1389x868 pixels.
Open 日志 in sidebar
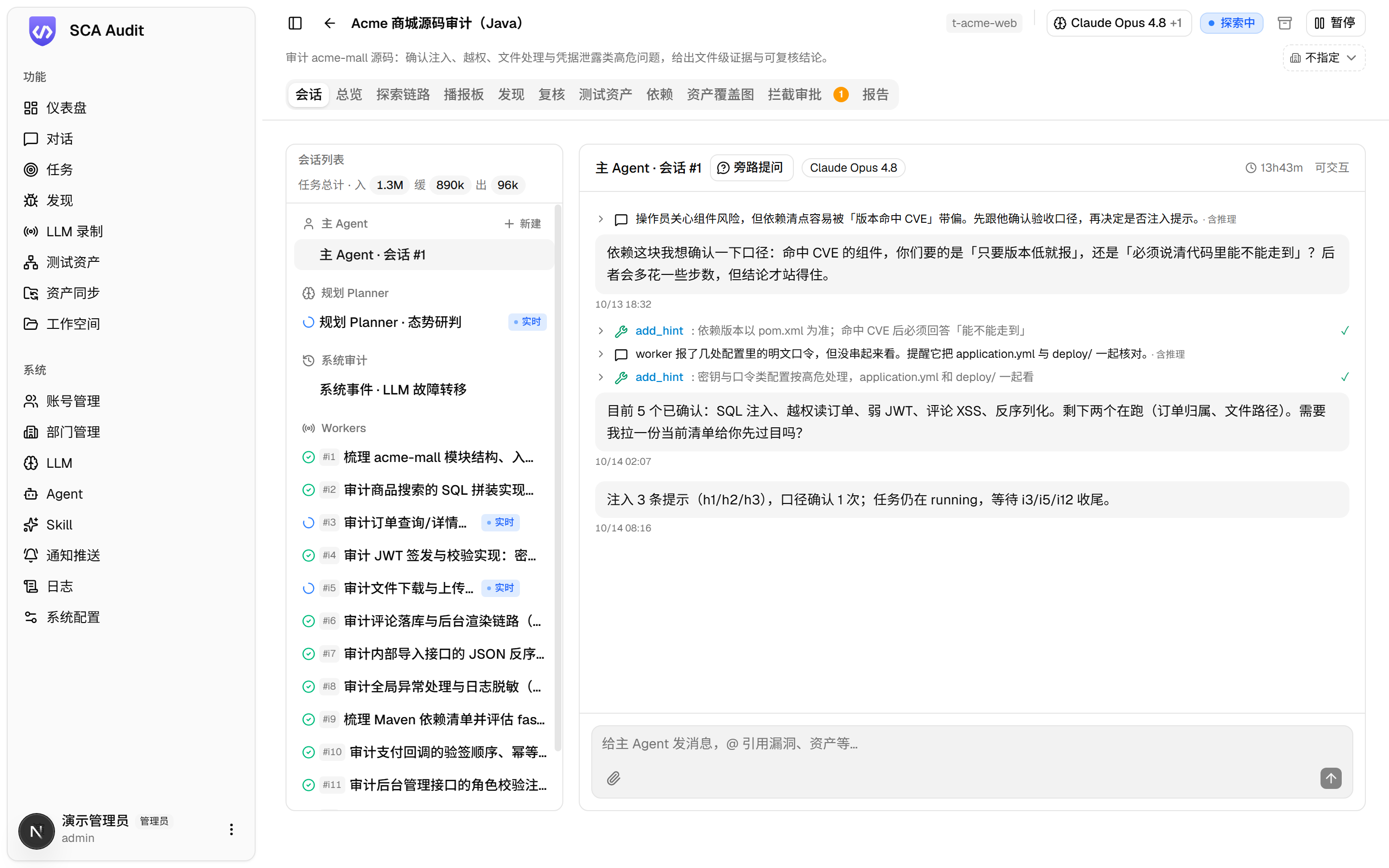[131, 586]
